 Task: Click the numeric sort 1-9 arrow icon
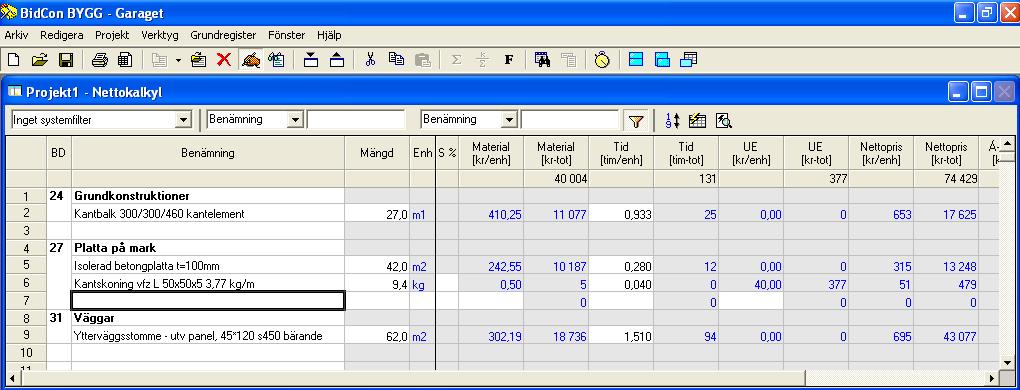tap(673, 120)
